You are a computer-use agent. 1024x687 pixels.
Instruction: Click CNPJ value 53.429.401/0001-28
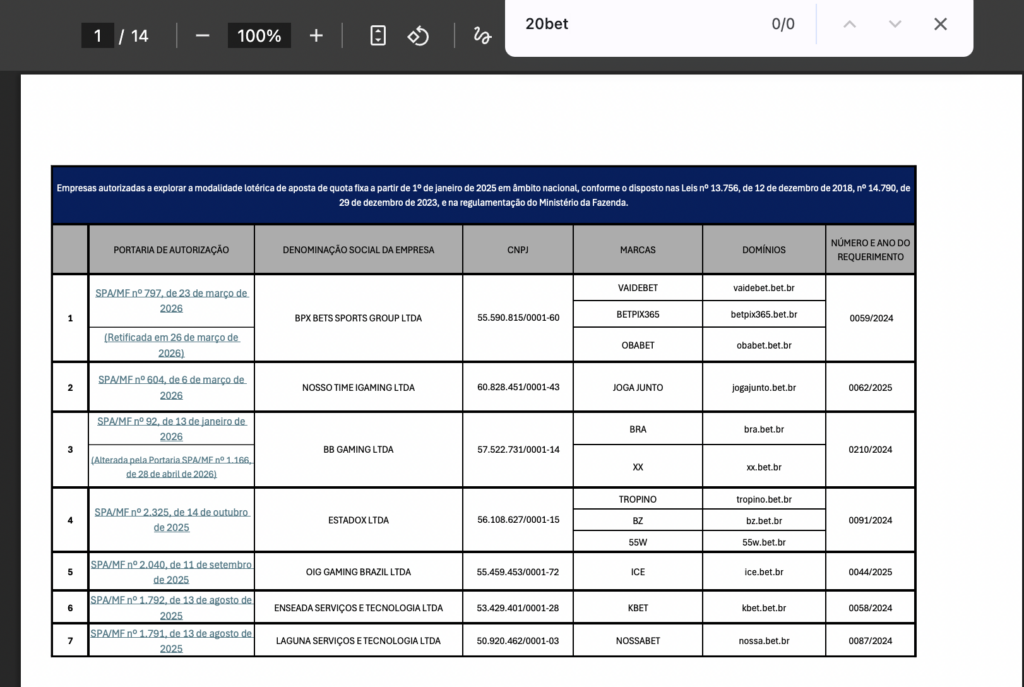pyautogui.click(x=518, y=608)
